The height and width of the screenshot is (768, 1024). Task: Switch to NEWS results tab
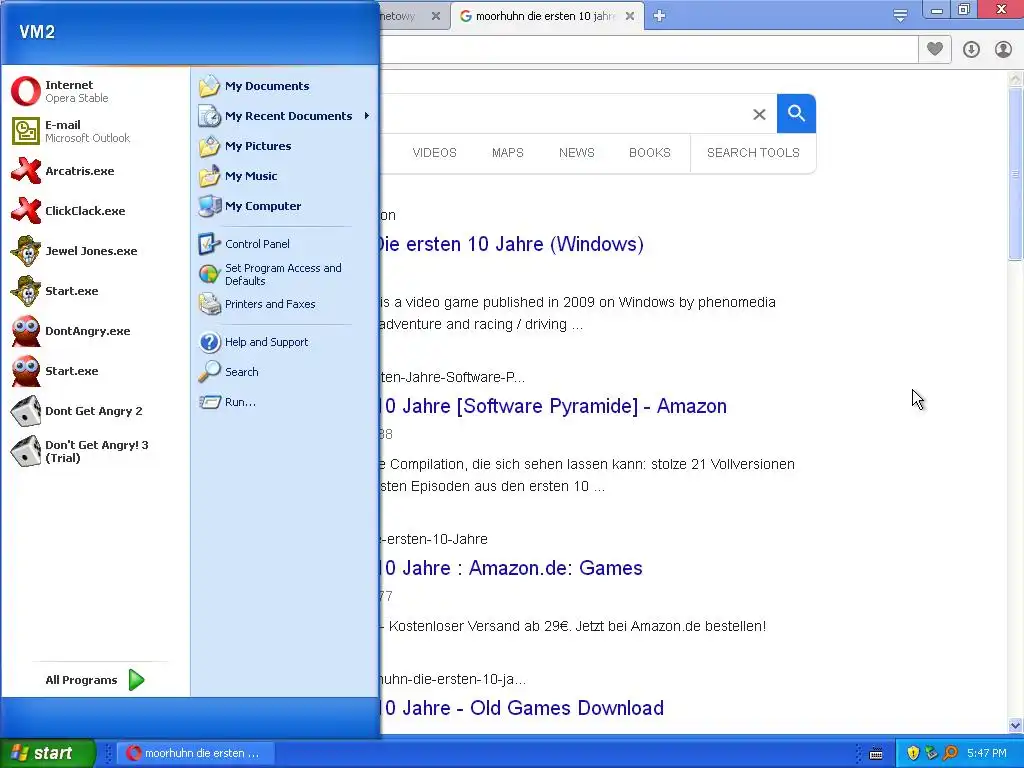(577, 153)
